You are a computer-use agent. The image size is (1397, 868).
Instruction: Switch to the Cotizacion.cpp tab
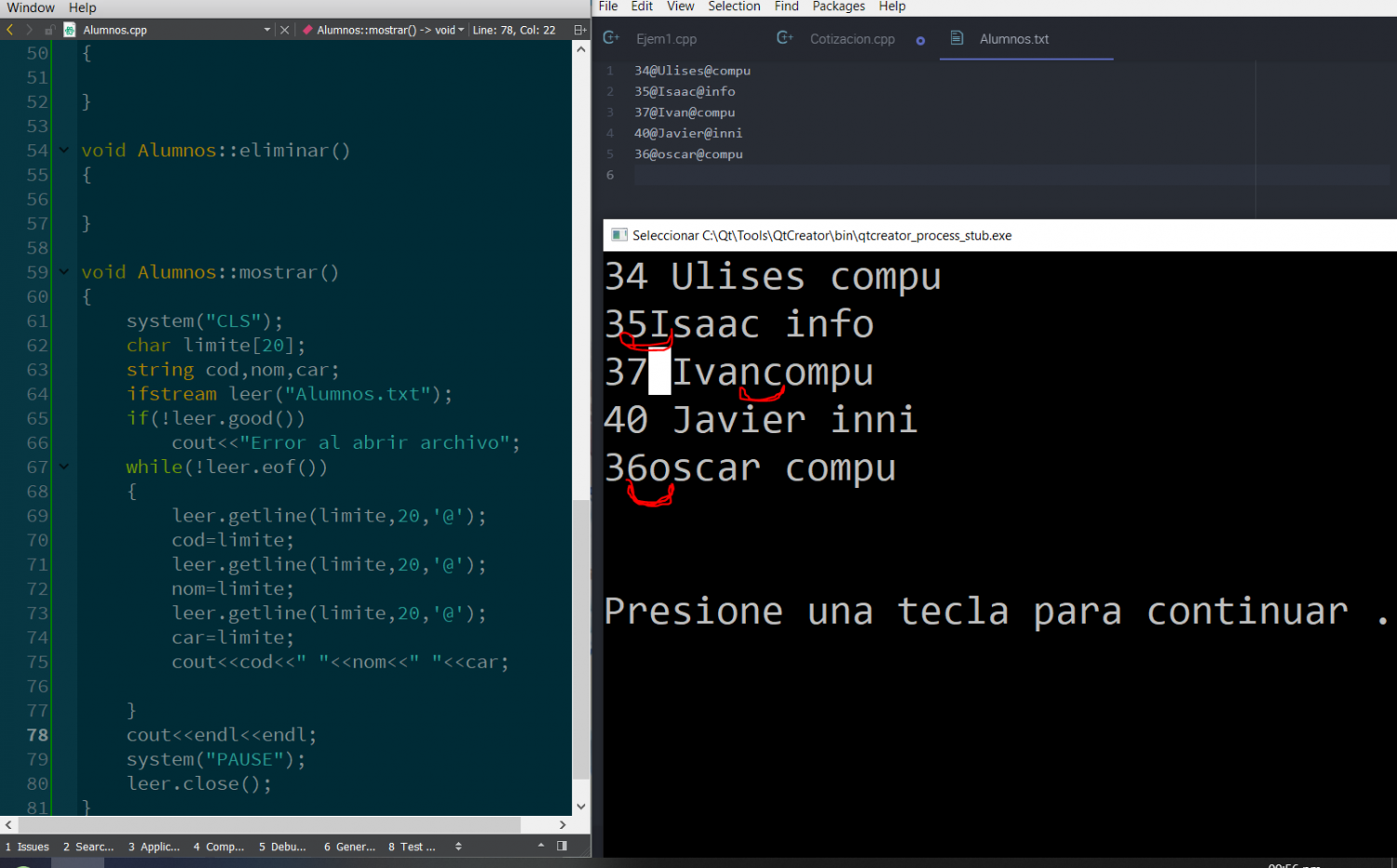[x=852, y=39]
